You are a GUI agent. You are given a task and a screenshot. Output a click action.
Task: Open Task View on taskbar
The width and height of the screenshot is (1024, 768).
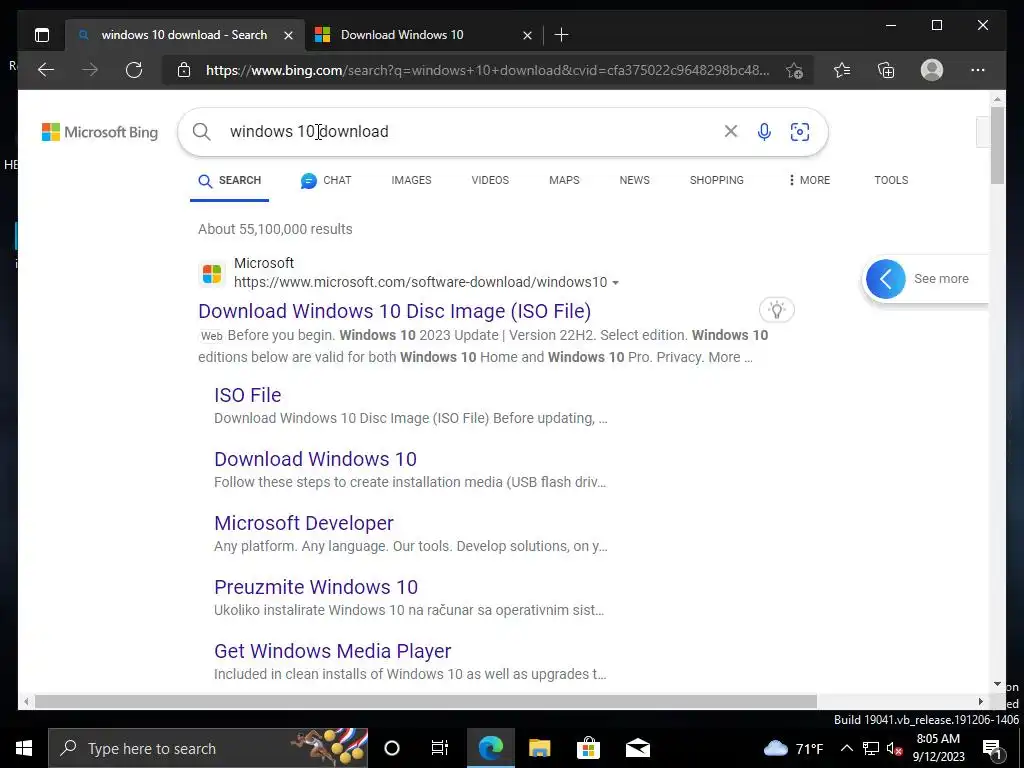coord(440,748)
